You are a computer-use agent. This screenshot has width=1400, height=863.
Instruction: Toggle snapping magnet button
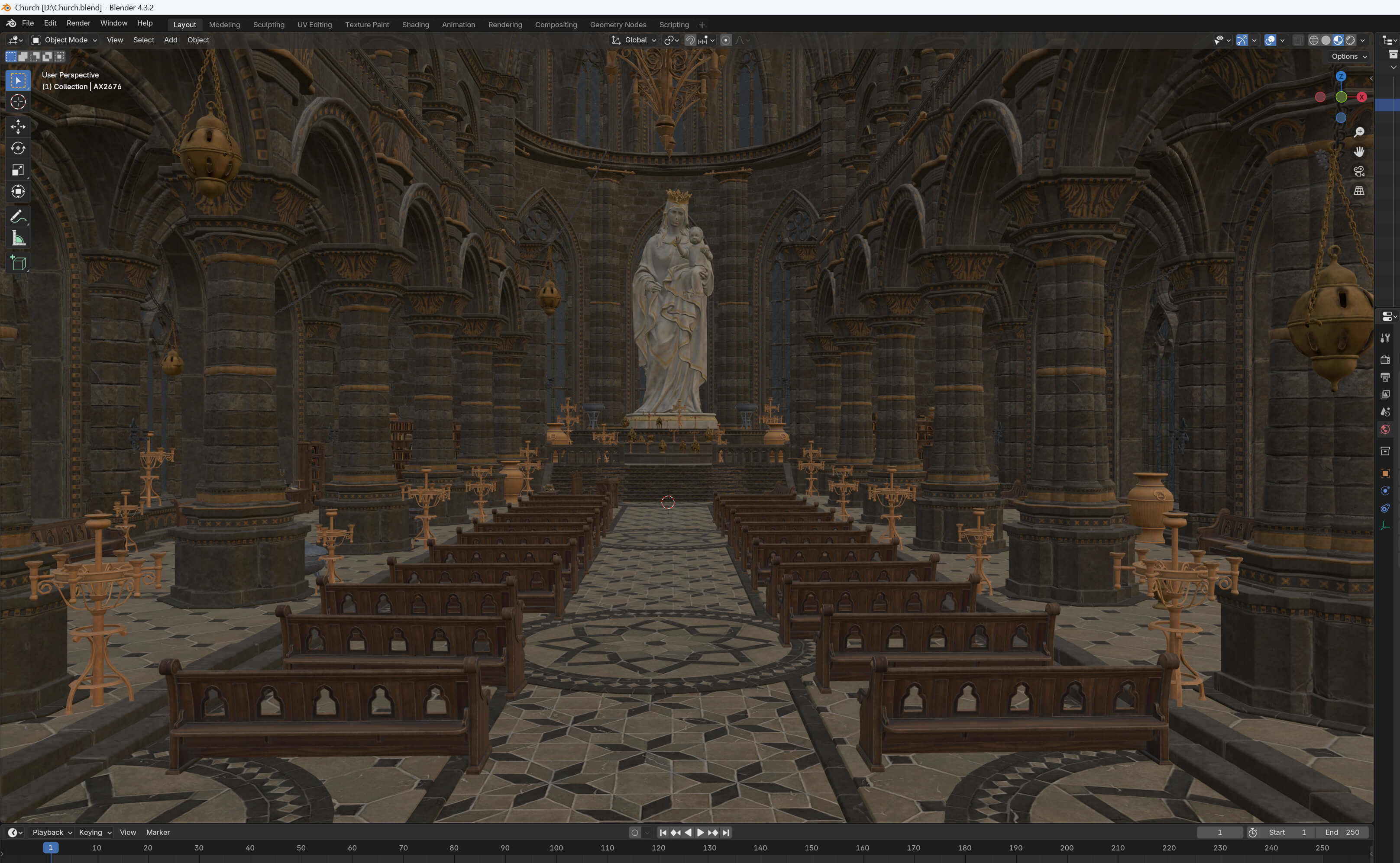[x=690, y=40]
